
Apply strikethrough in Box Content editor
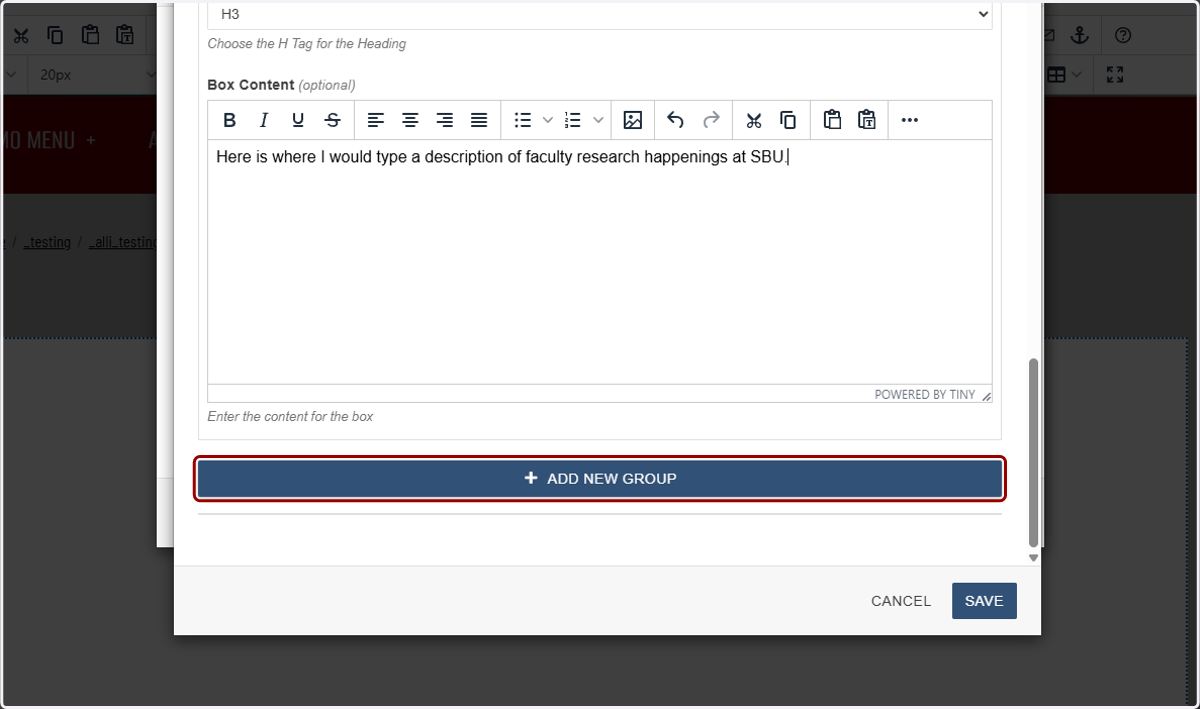coord(333,120)
